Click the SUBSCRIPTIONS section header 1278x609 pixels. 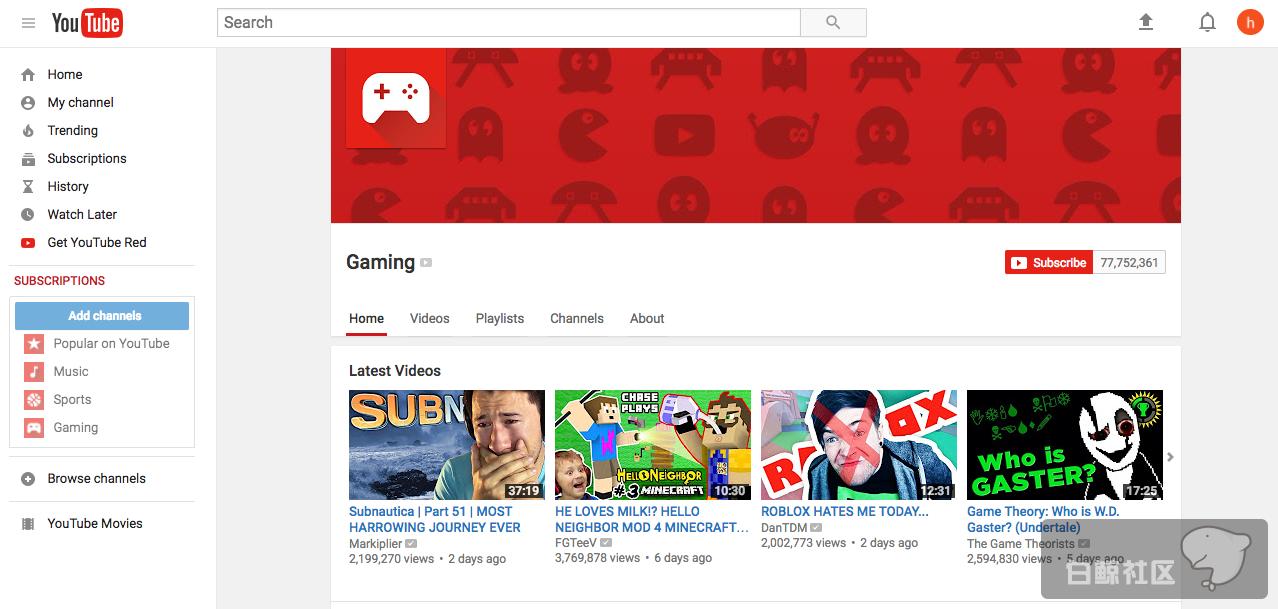point(59,281)
